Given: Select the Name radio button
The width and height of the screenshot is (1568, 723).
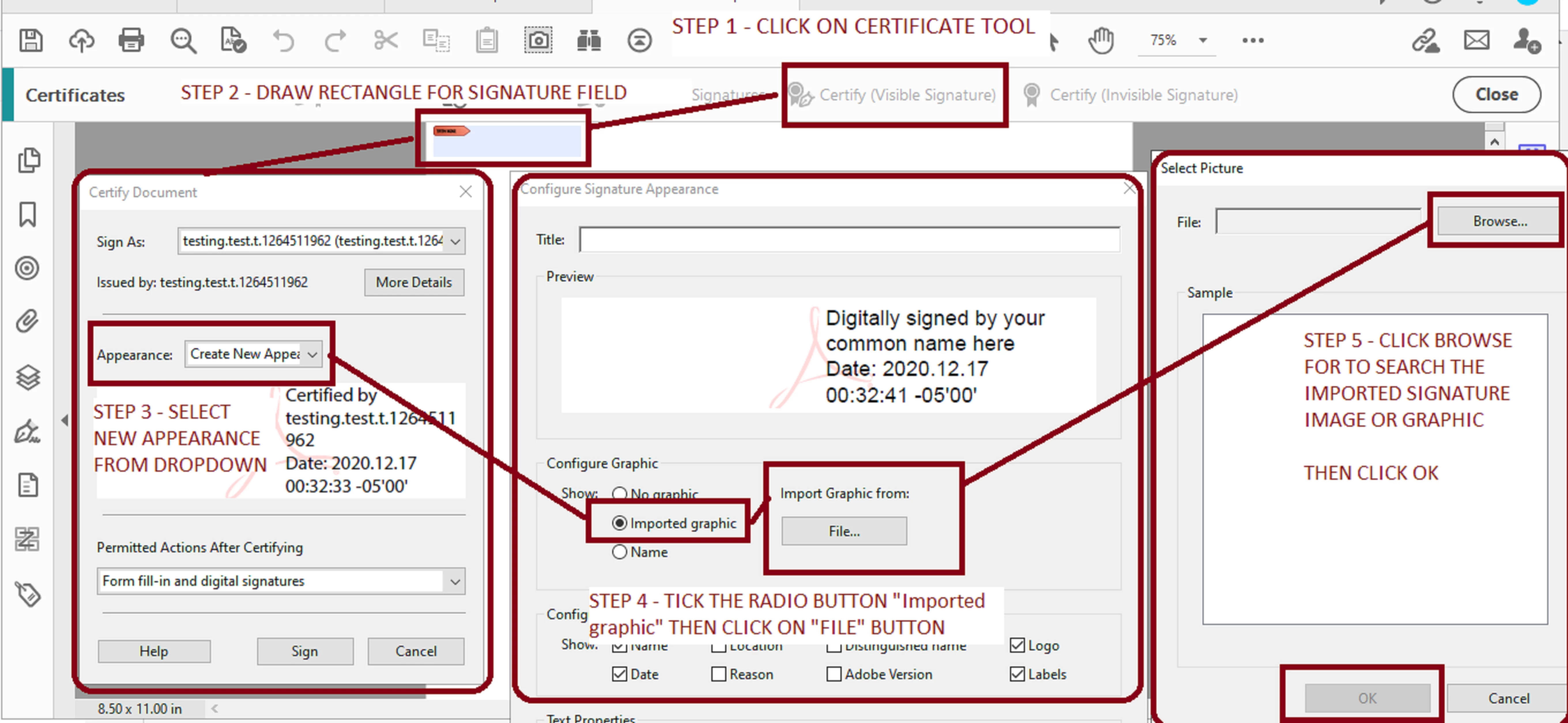Looking at the screenshot, I should tap(620, 551).
